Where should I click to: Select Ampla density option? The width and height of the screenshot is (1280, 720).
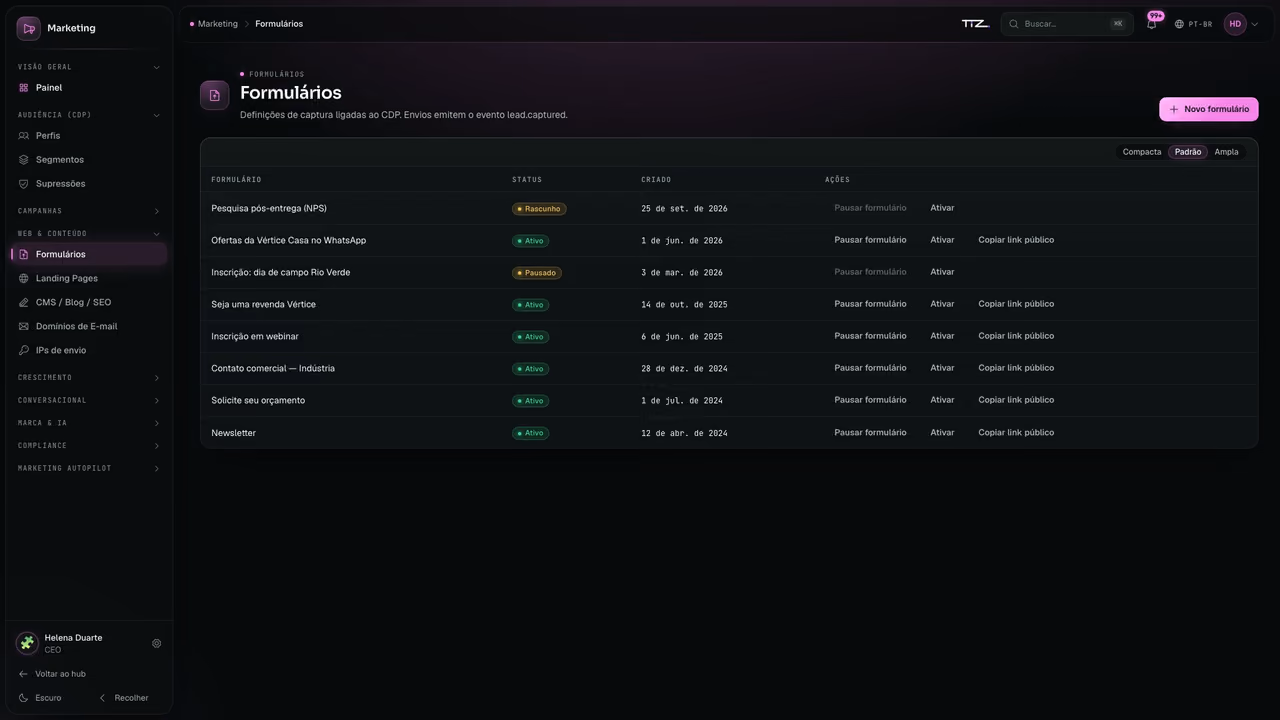(x=1226, y=152)
